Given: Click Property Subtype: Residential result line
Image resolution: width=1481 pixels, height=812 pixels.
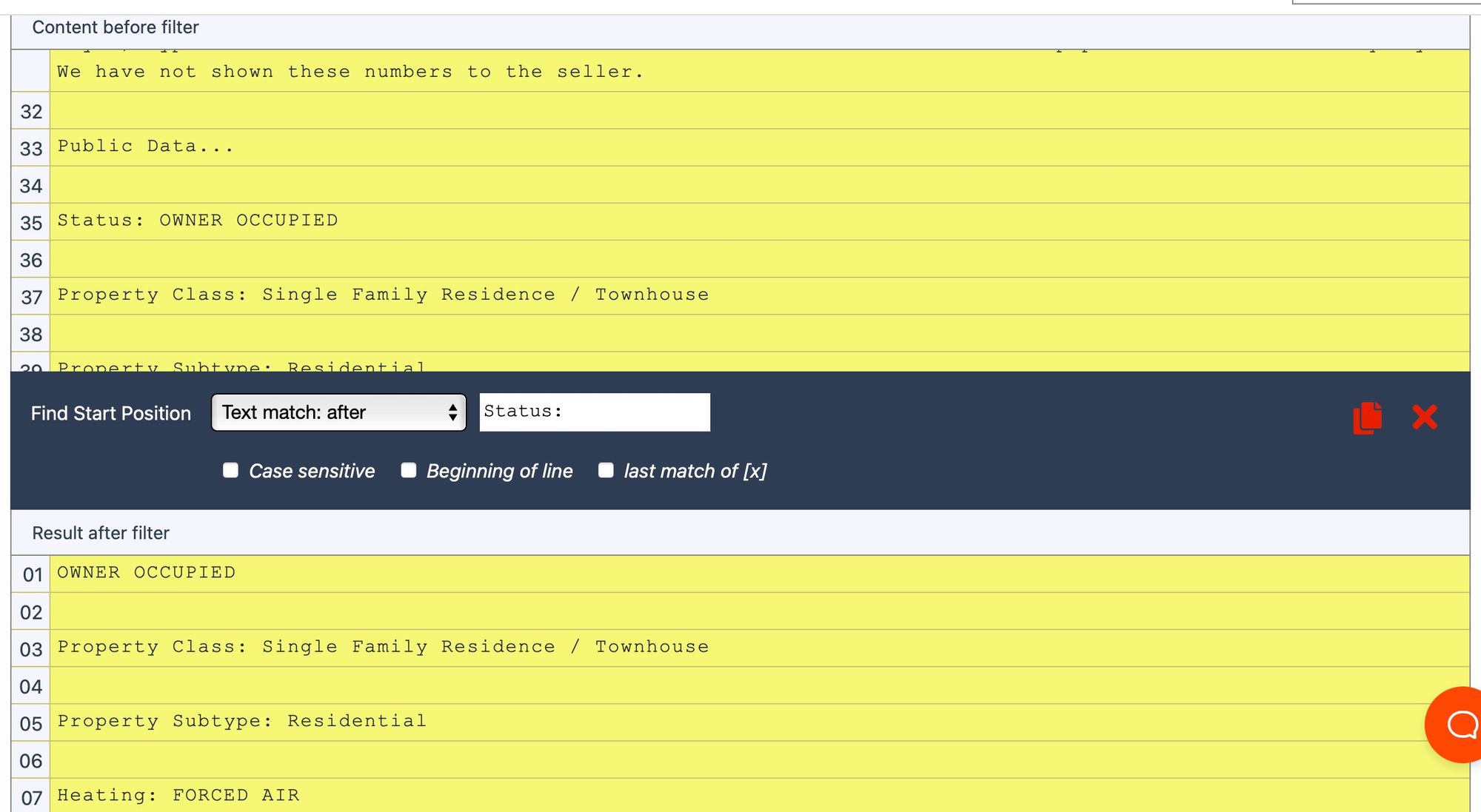Looking at the screenshot, I should 242,721.
